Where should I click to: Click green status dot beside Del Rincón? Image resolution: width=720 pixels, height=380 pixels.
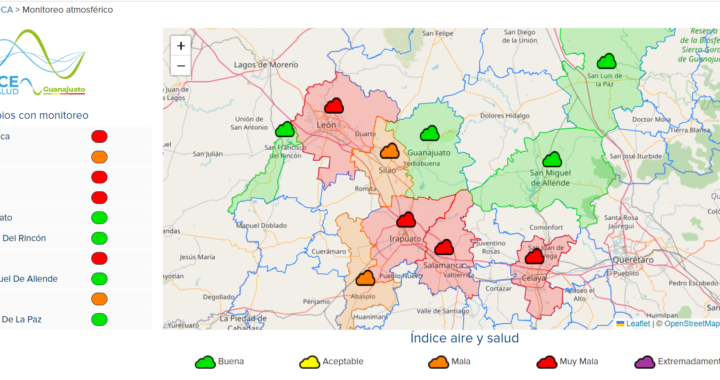click(99, 238)
